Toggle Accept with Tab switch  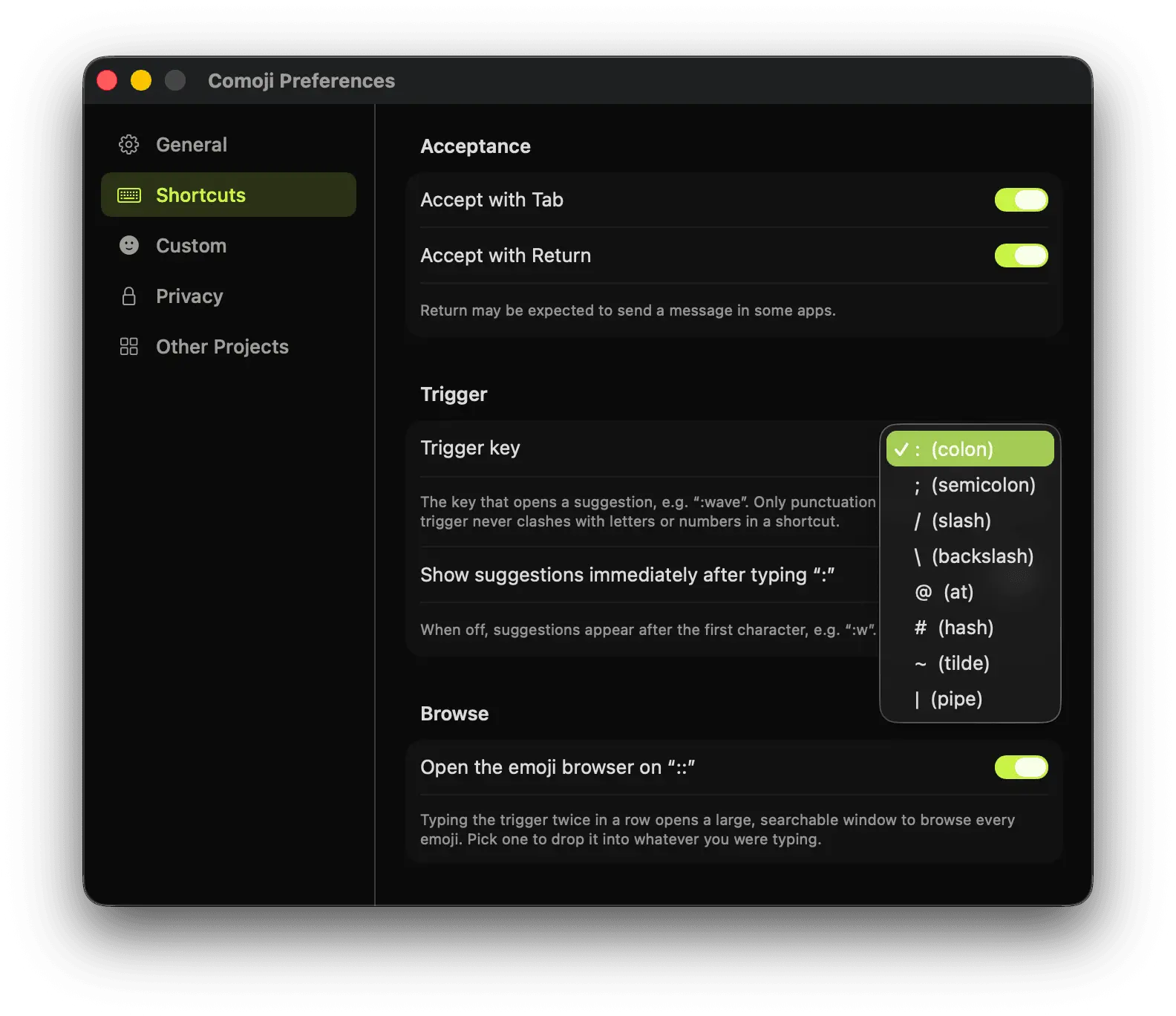coord(1021,200)
